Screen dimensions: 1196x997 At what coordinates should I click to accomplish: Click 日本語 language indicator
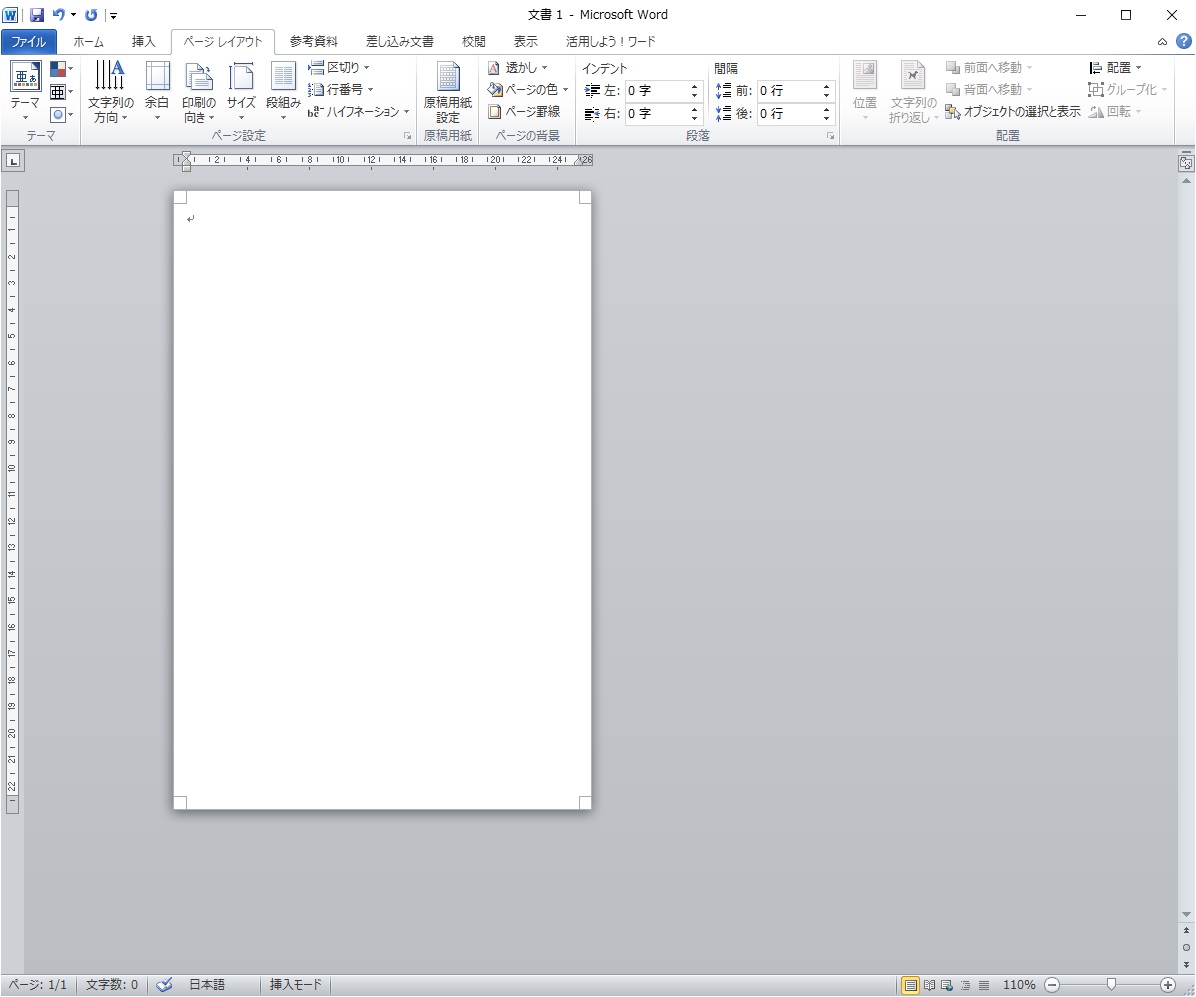(x=207, y=985)
